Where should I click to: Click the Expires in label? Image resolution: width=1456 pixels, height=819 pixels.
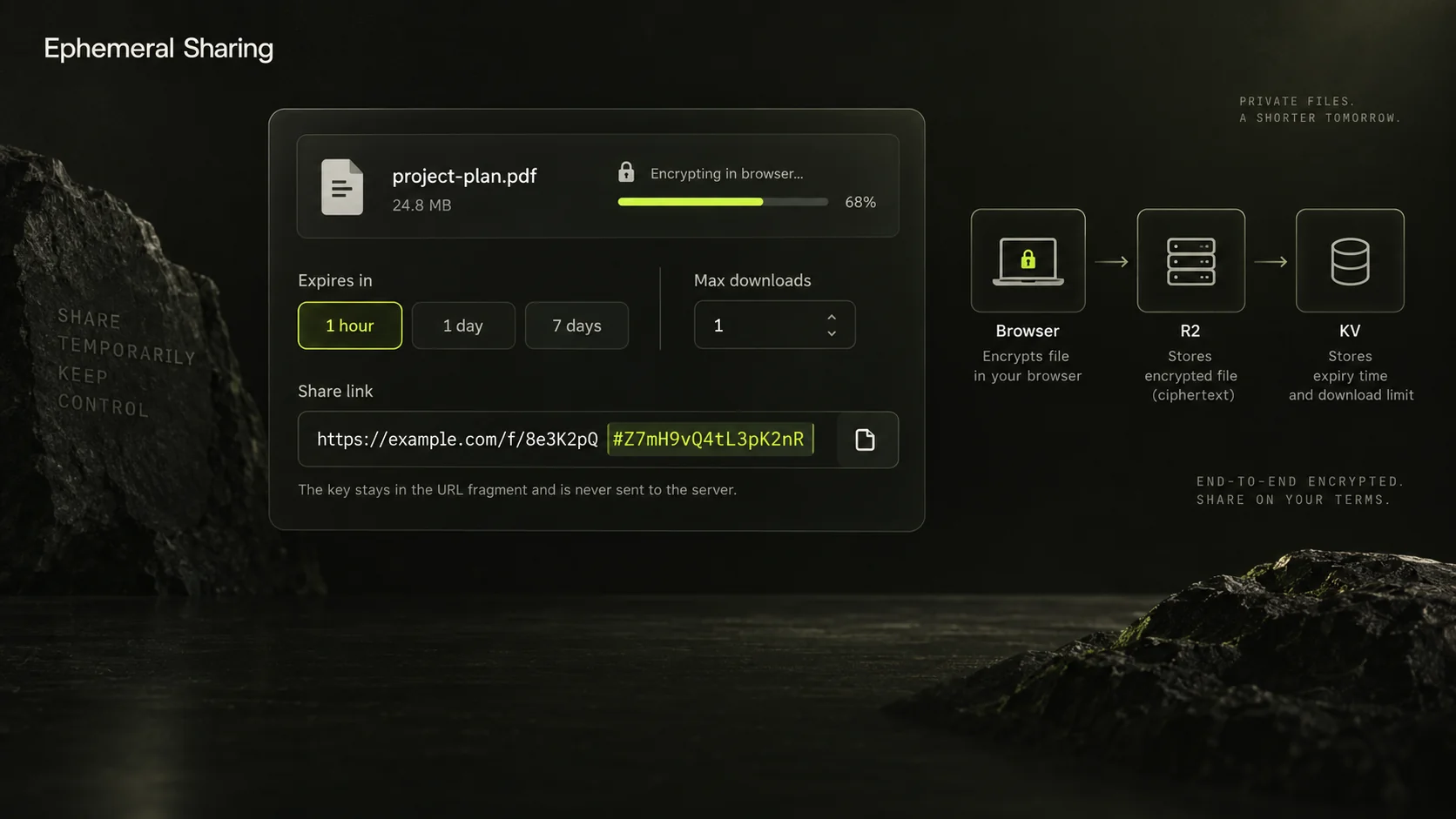[x=335, y=280]
